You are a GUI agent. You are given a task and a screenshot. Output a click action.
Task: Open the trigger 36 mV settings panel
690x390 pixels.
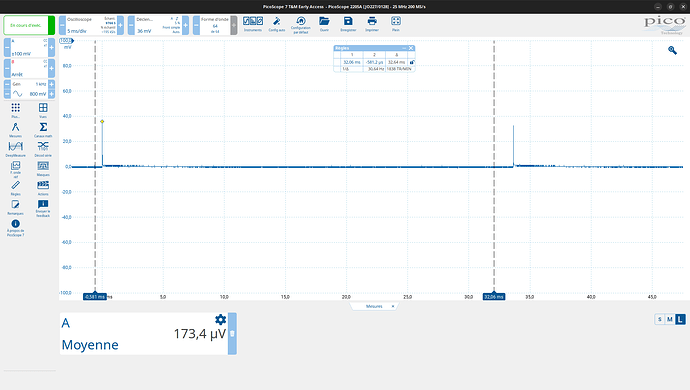pyautogui.click(x=158, y=25)
